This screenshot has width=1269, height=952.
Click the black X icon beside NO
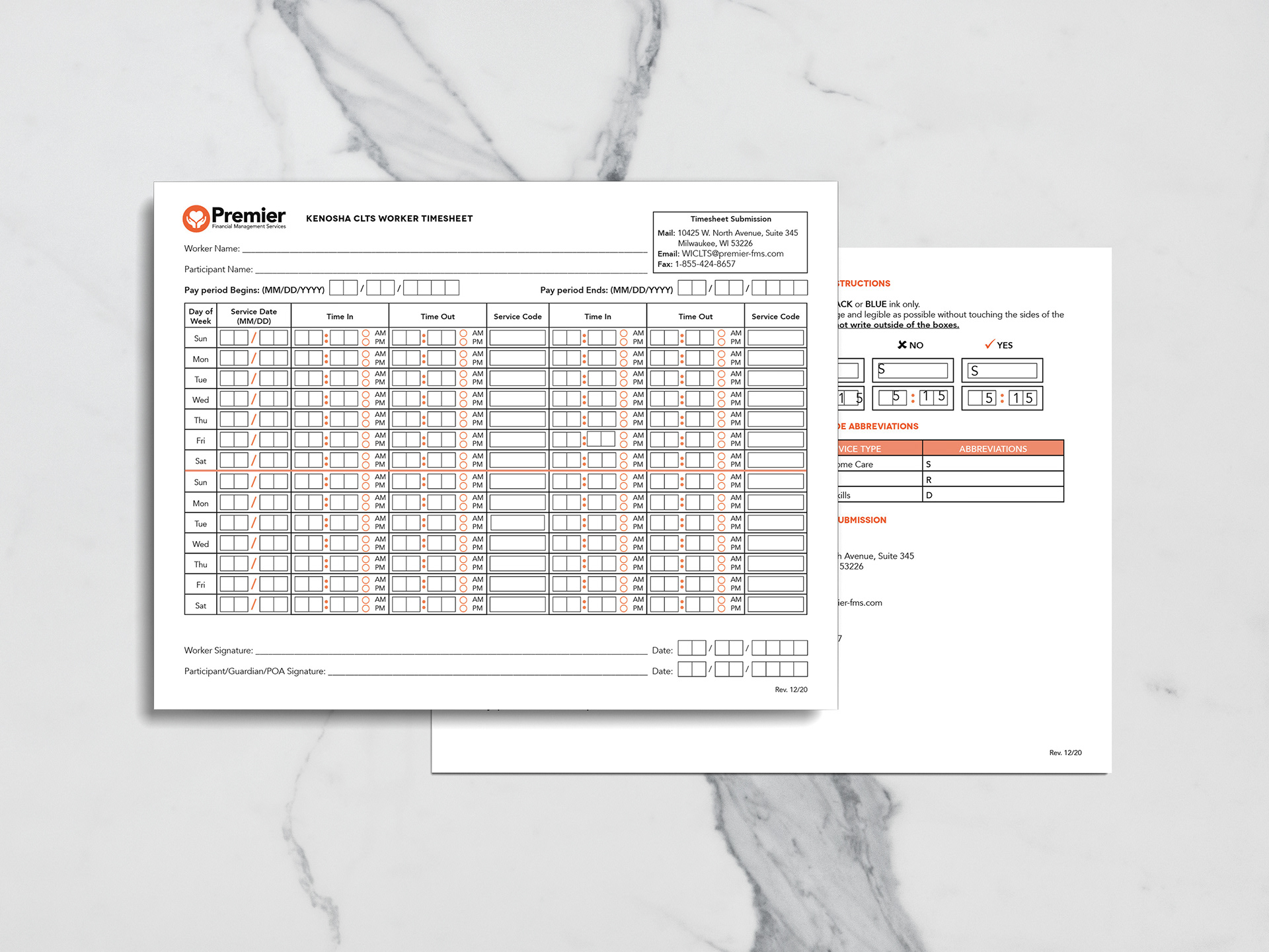pyautogui.click(x=902, y=345)
